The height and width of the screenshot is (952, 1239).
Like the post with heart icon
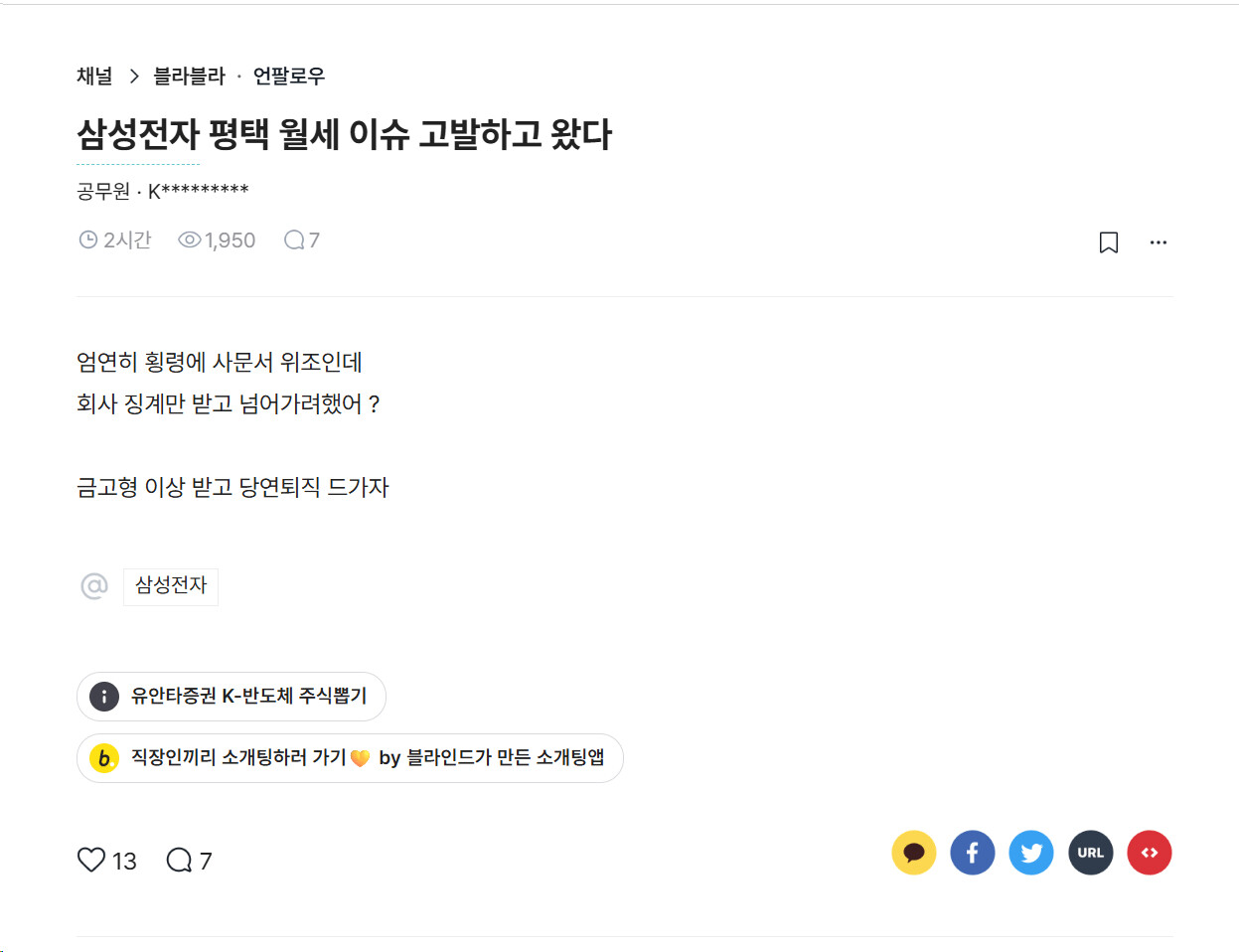91,860
